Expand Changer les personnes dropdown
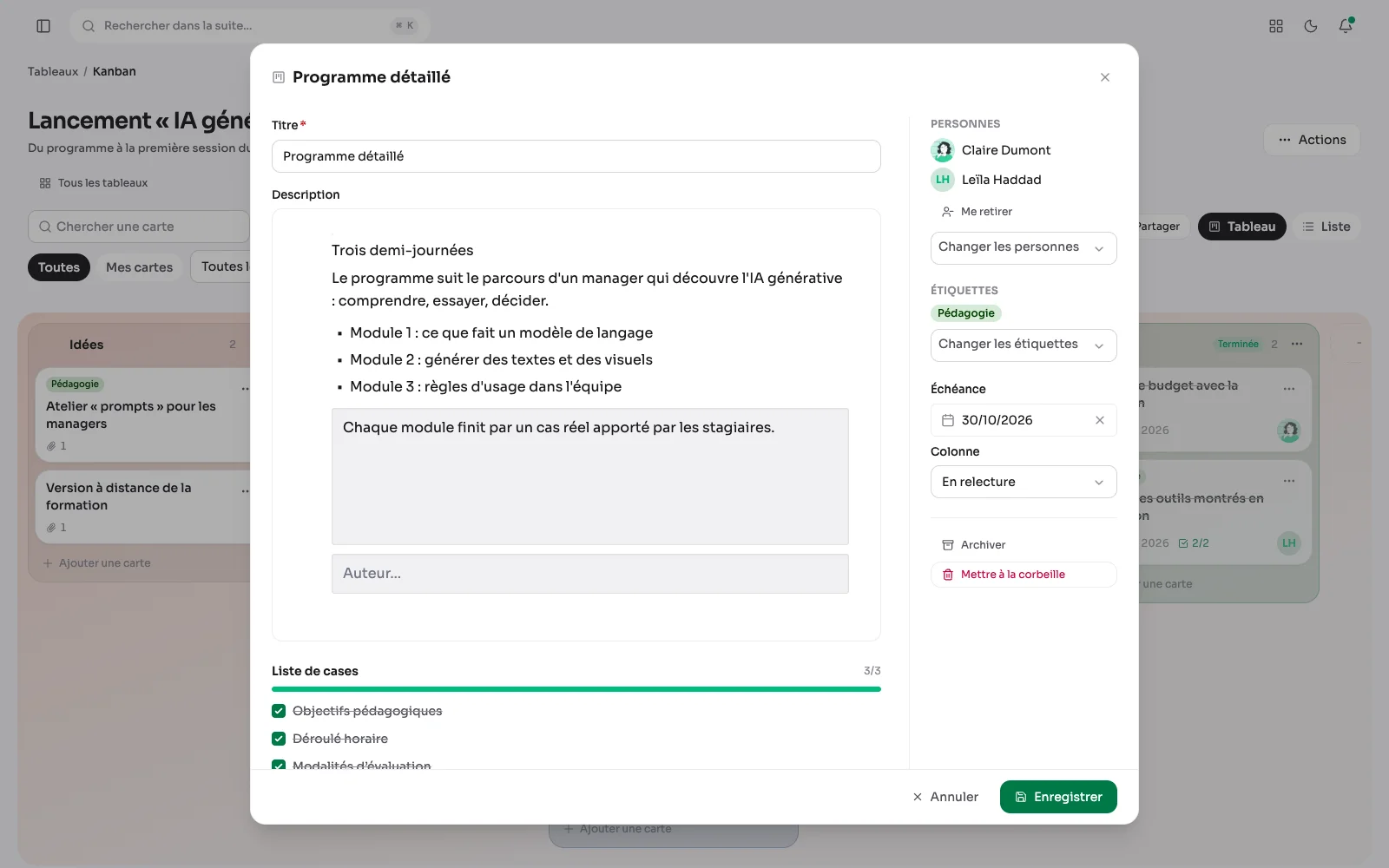The width and height of the screenshot is (1389, 868). [1024, 247]
